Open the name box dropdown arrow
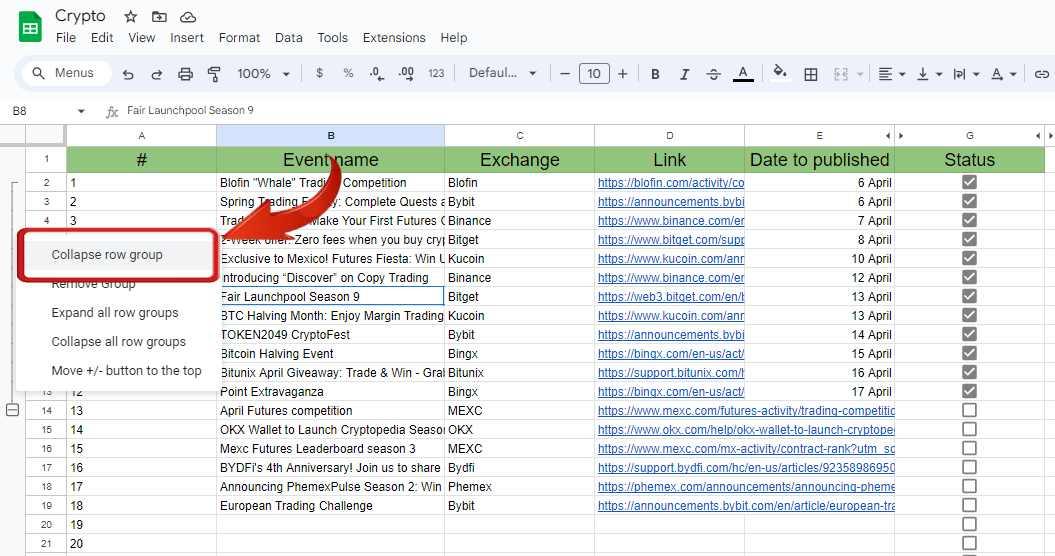This screenshot has width=1055, height=556. pos(81,111)
